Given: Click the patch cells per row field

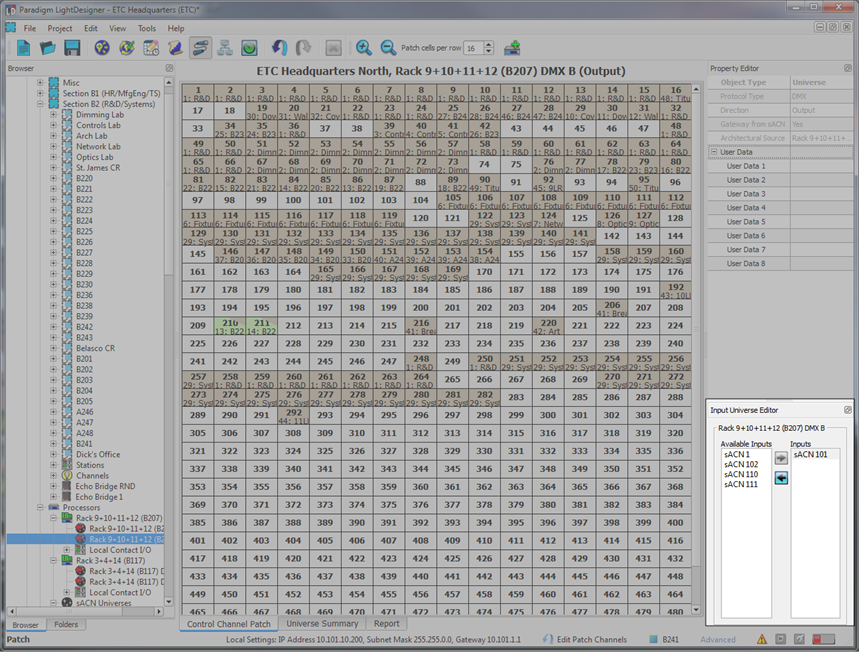Looking at the screenshot, I should click(x=474, y=48).
